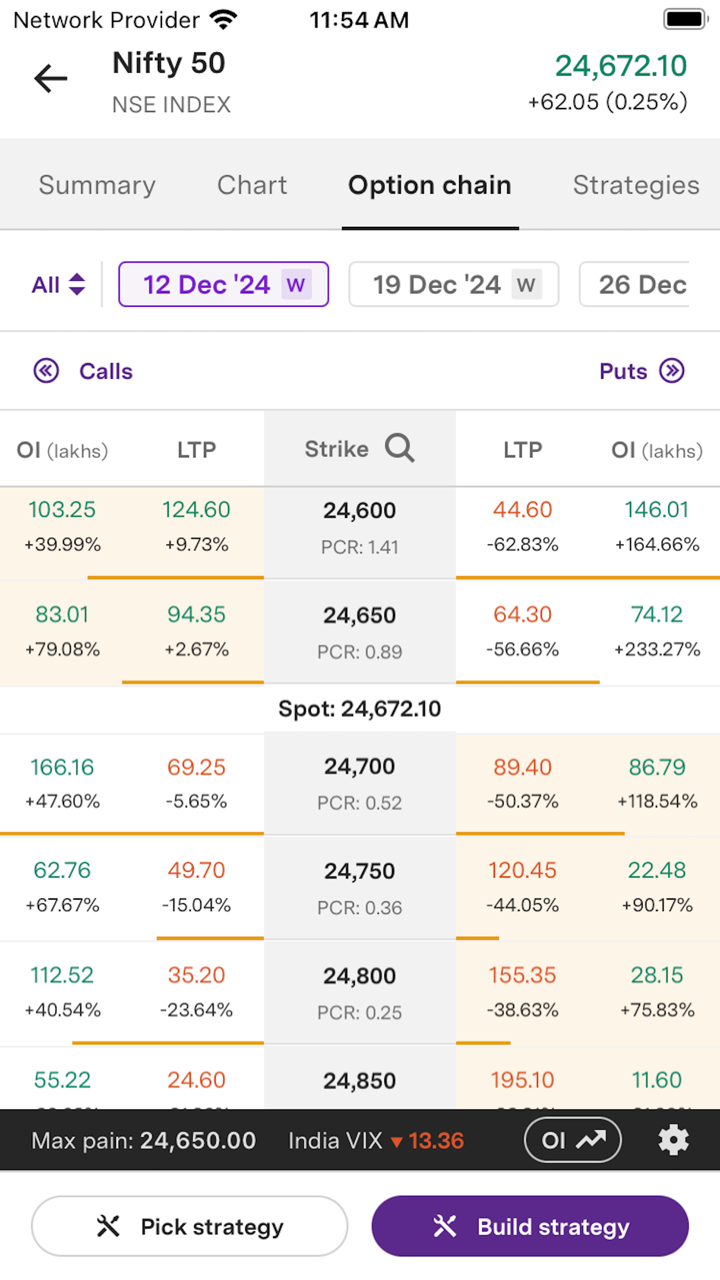Image resolution: width=720 pixels, height=1280 pixels.
Task: Toggle the OI chart view button
Action: click(573, 1140)
